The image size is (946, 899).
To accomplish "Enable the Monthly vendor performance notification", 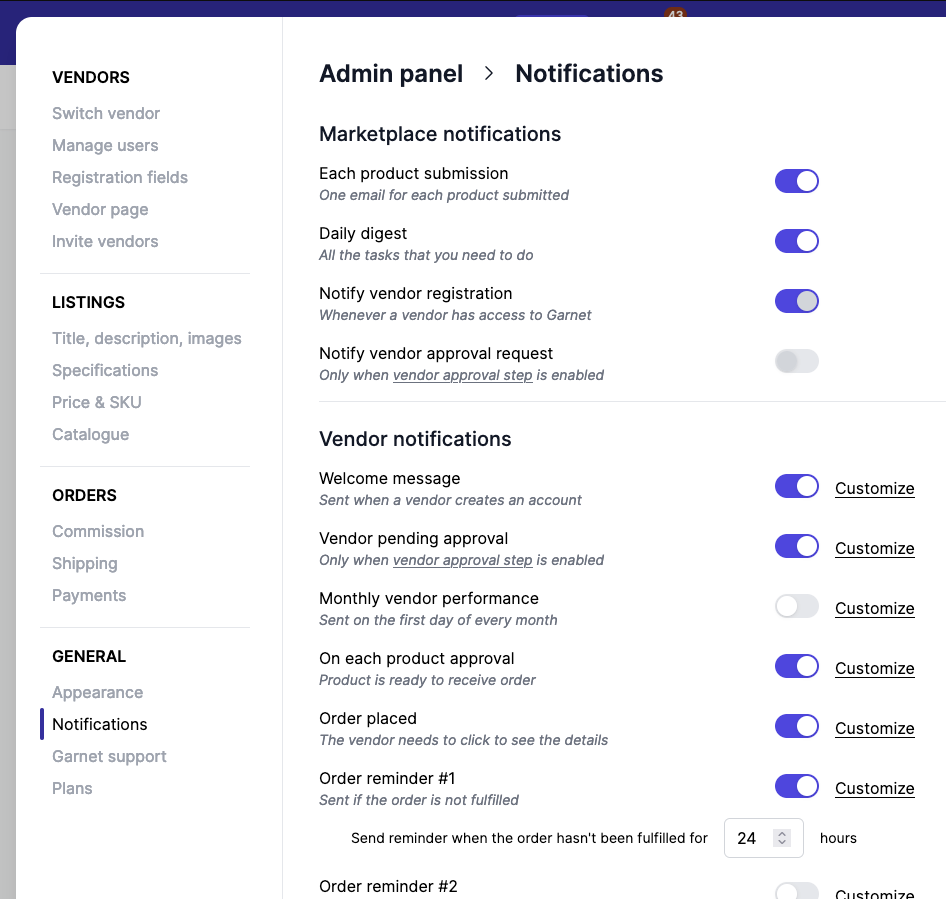I will click(x=797, y=606).
